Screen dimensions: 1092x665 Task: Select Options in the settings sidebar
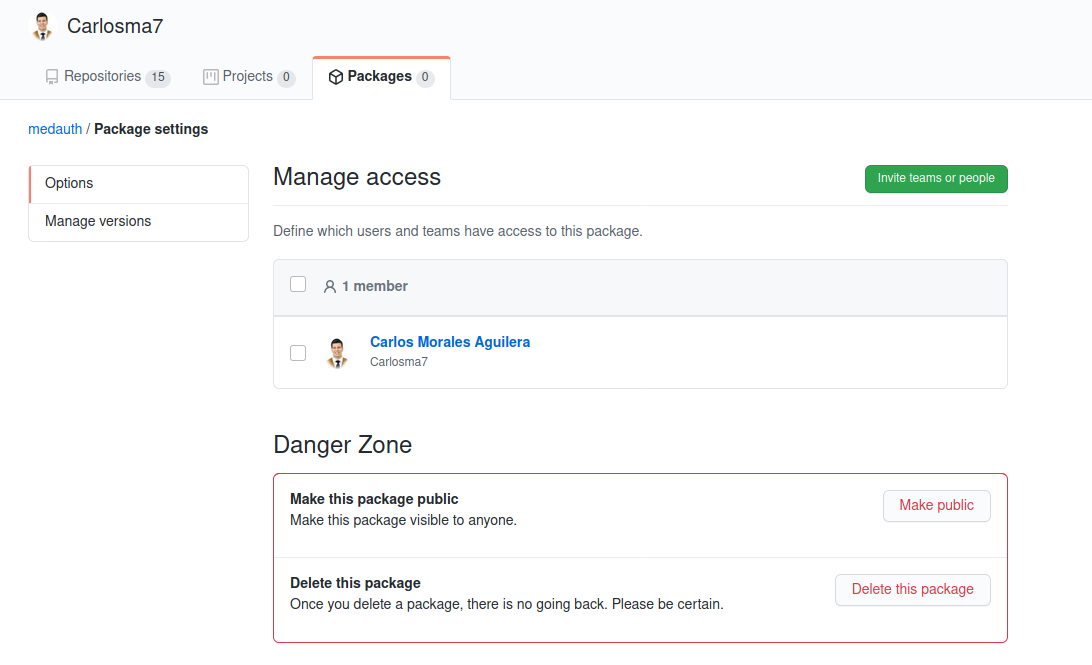click(x=139, y=184)
